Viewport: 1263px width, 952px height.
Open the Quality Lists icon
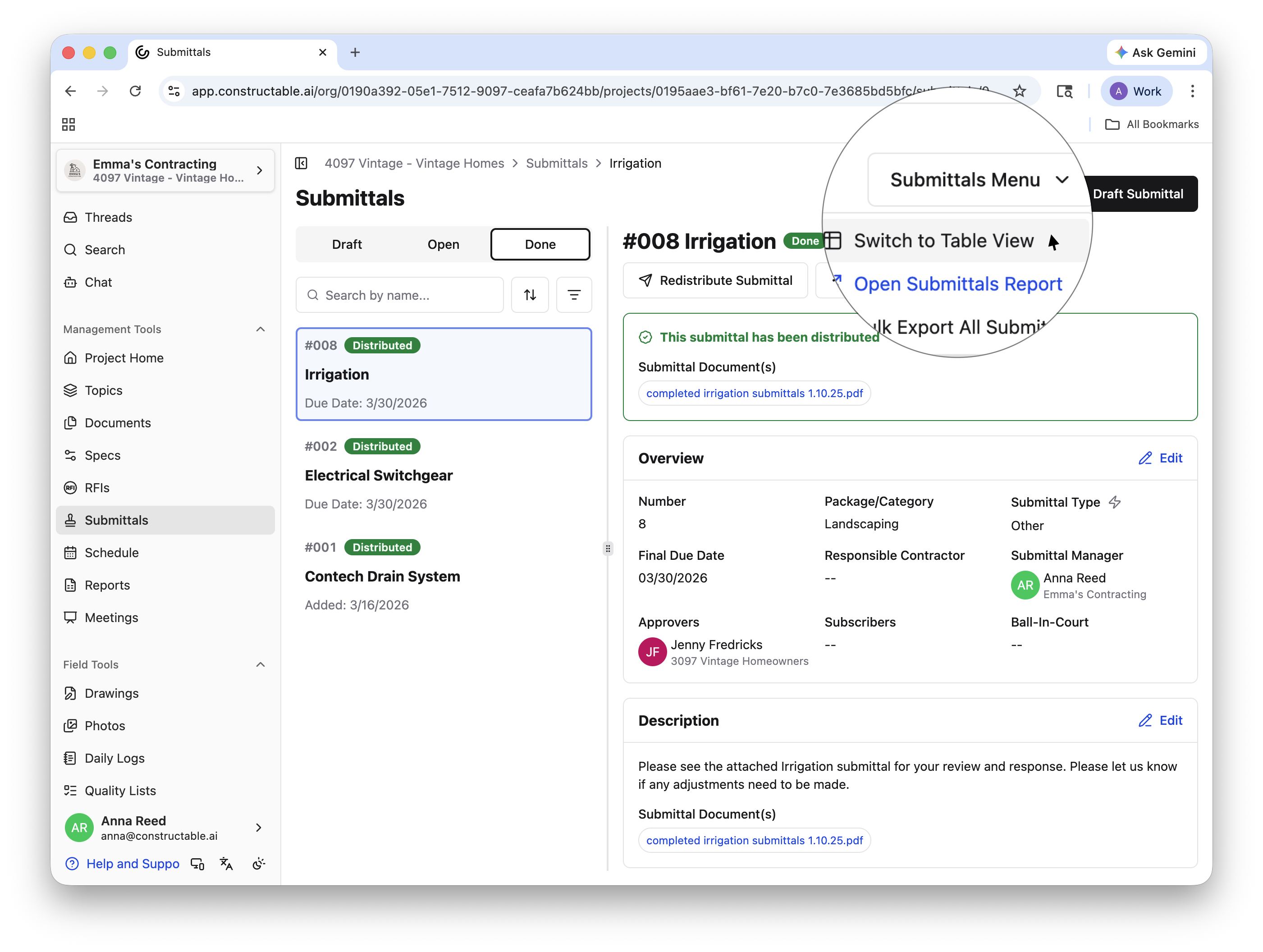[70, 791]
